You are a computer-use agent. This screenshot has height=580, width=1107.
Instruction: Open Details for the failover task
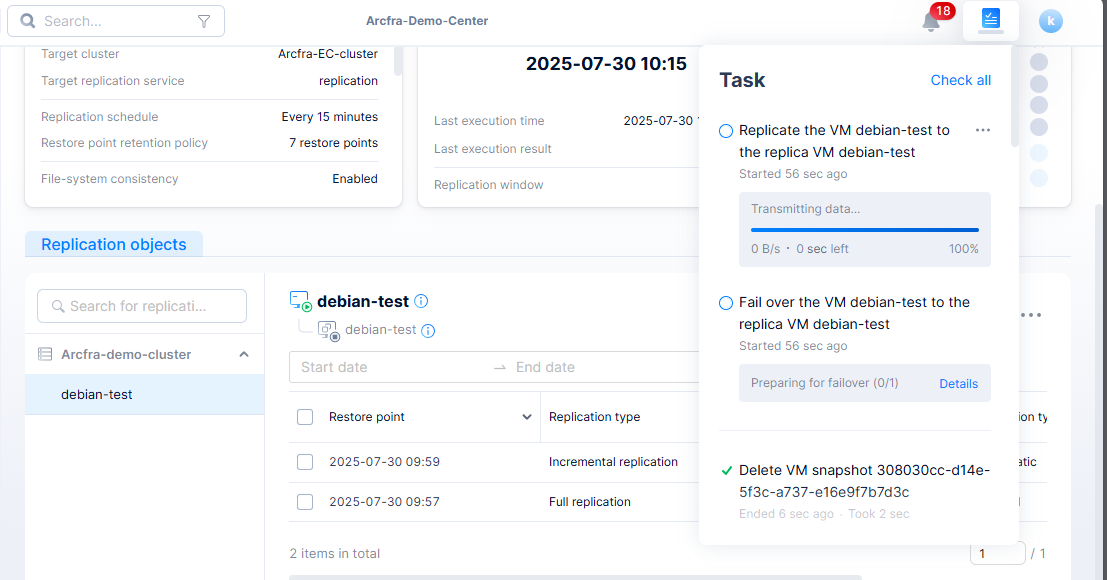point(958,384)
